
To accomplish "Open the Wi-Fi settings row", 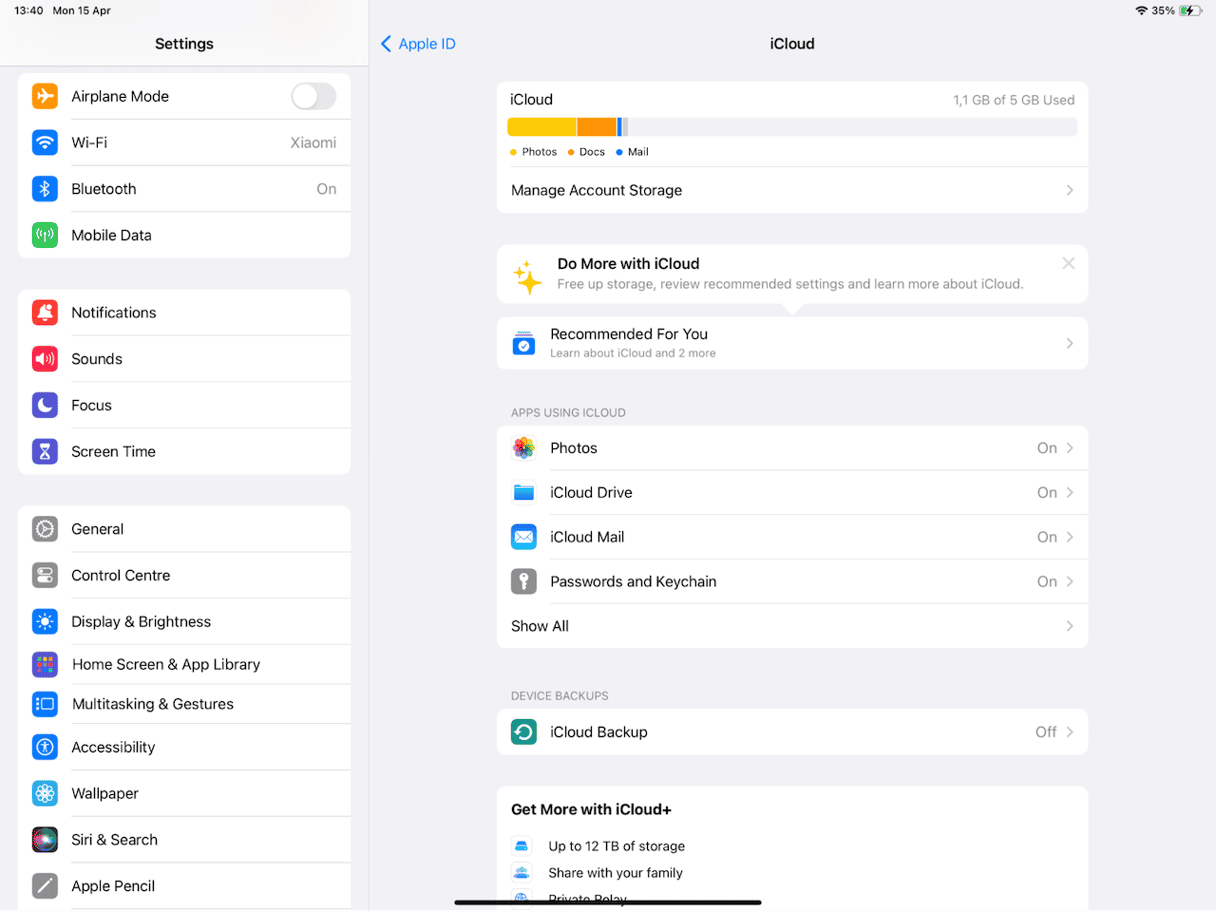I will coord(184,142).
